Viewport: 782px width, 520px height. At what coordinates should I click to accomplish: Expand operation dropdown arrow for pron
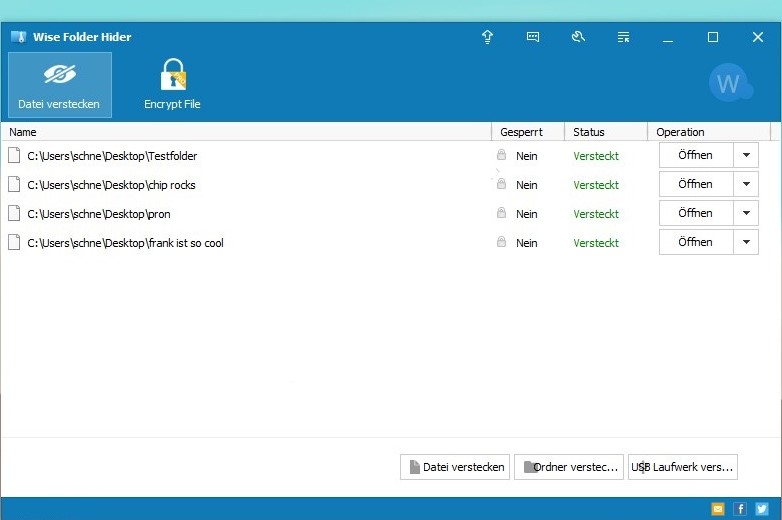746,213
